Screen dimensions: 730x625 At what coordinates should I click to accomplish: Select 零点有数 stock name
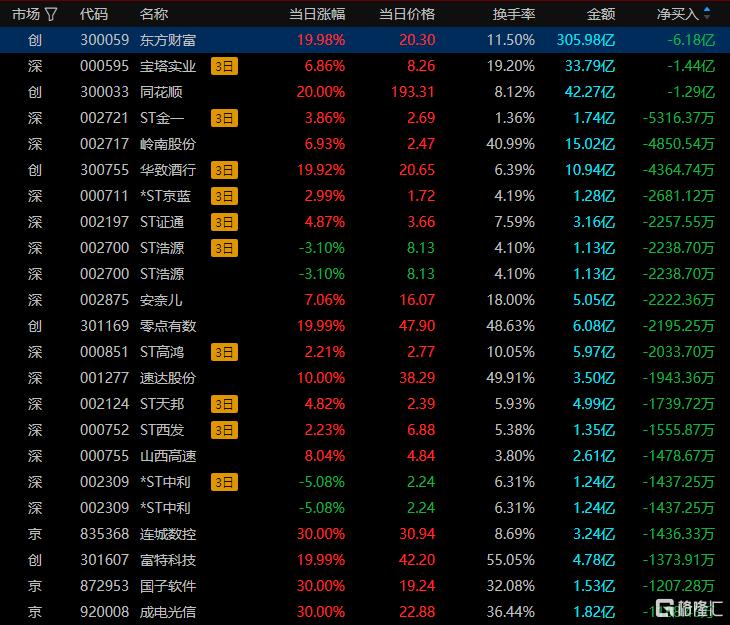(168, 326)
